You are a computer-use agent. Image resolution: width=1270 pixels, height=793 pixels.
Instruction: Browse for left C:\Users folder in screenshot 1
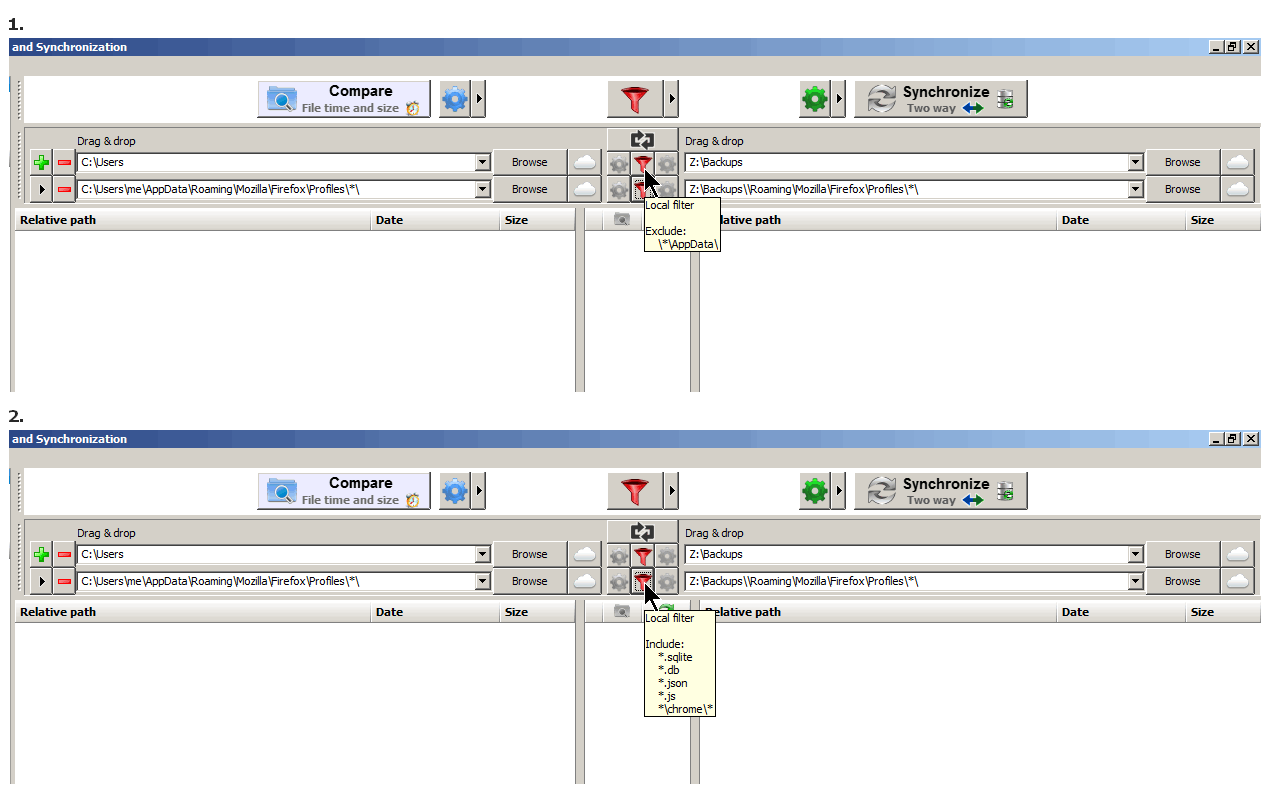(x=530, y=162)
